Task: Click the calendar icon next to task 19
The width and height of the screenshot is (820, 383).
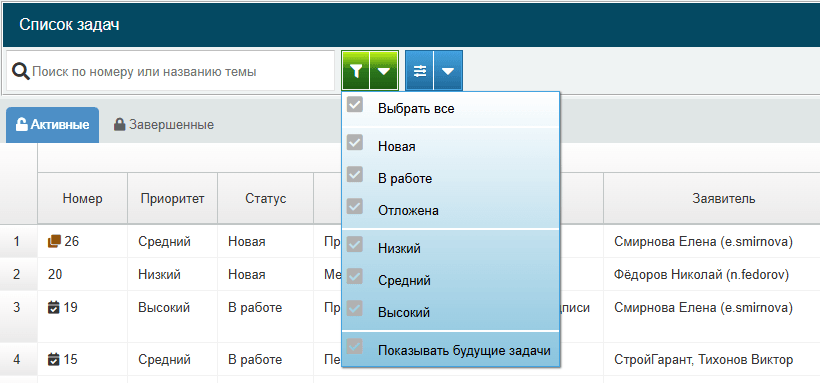Action: pos(54,308)
